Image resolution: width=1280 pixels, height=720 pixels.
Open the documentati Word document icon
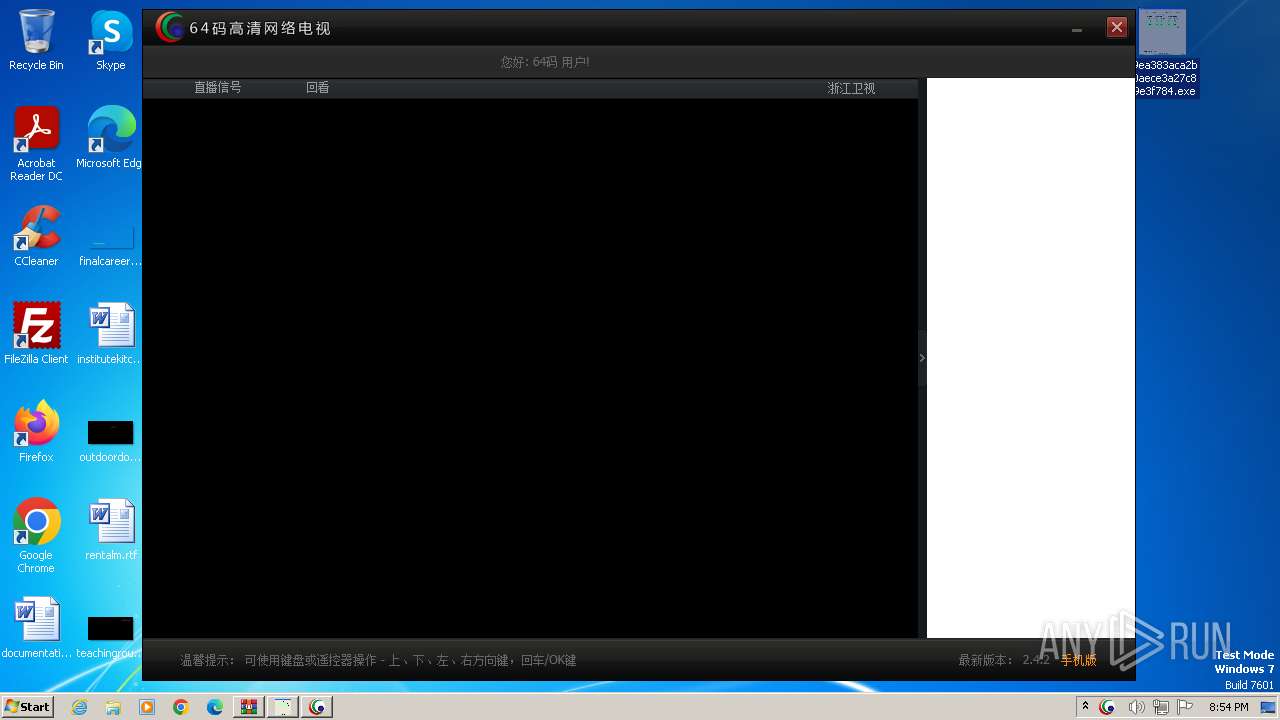(x=36, y=627)
